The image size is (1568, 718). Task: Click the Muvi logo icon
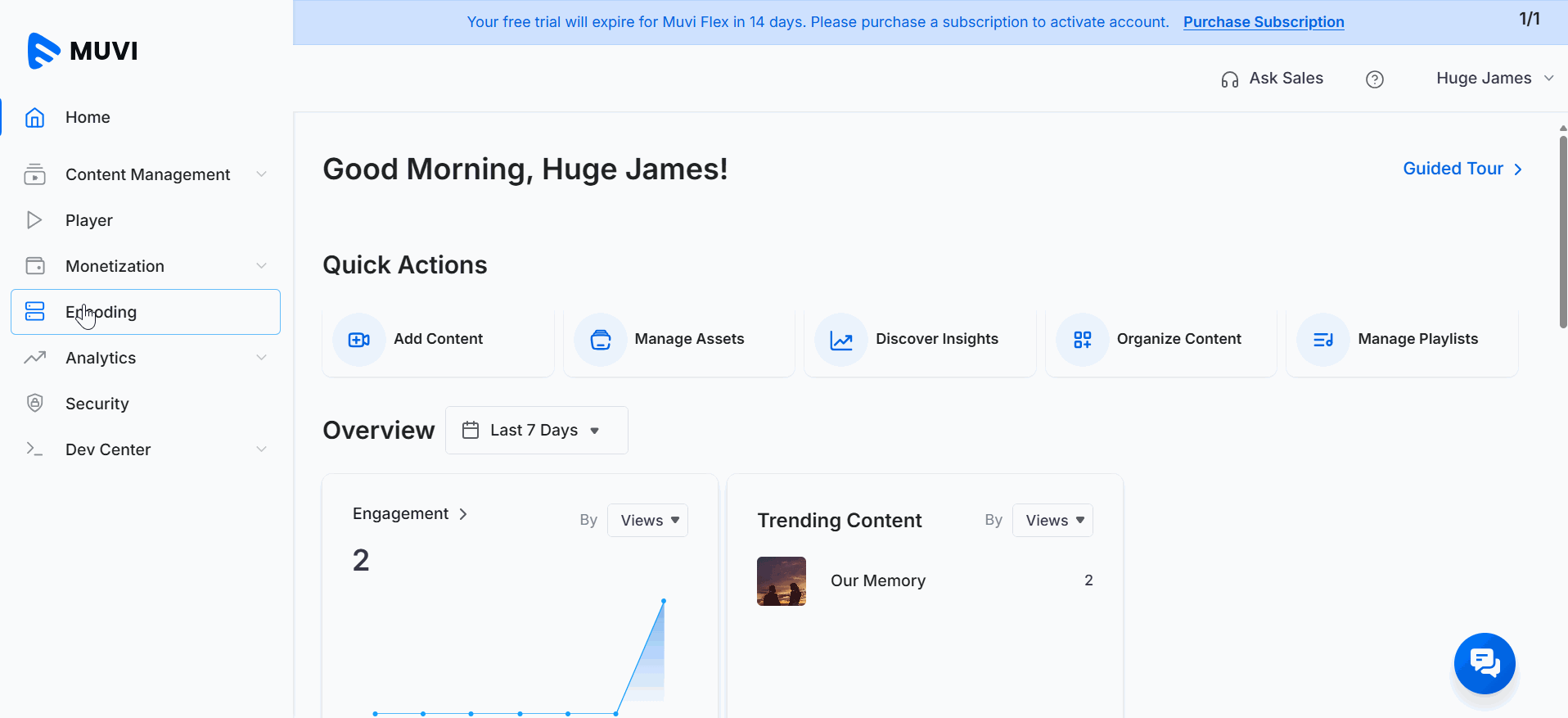[x=43, y=51]
